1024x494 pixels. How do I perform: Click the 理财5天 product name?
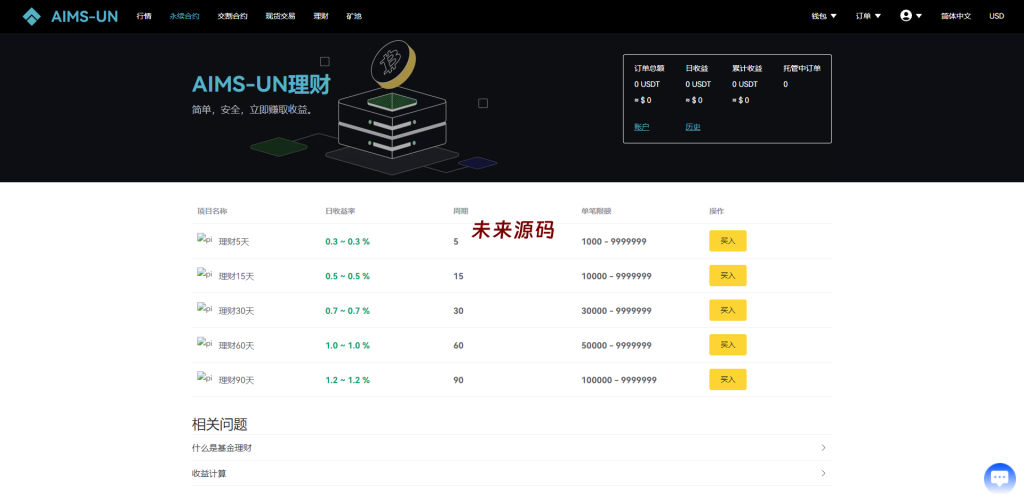click(234, 242)
